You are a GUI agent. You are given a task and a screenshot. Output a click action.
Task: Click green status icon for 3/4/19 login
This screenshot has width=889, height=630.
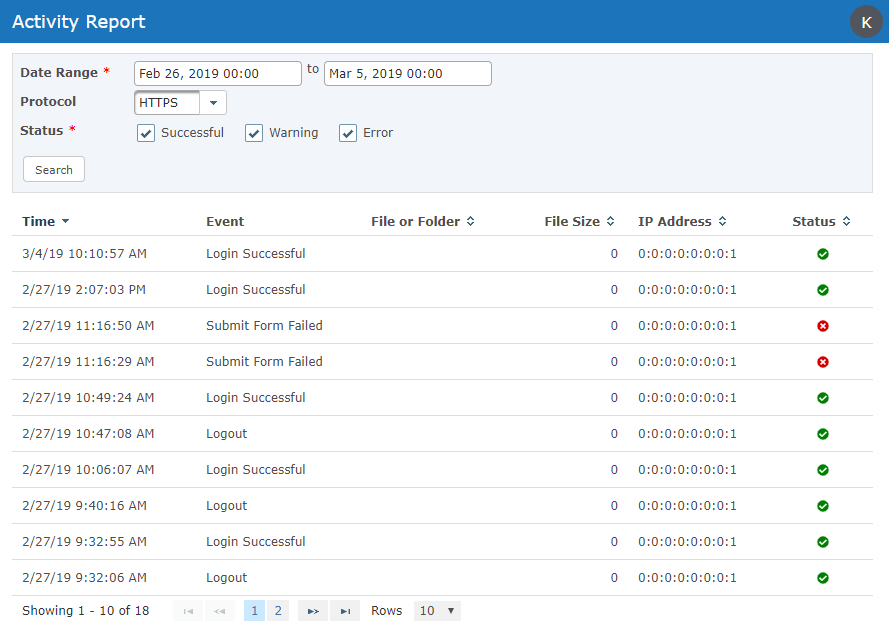point(823,254)
